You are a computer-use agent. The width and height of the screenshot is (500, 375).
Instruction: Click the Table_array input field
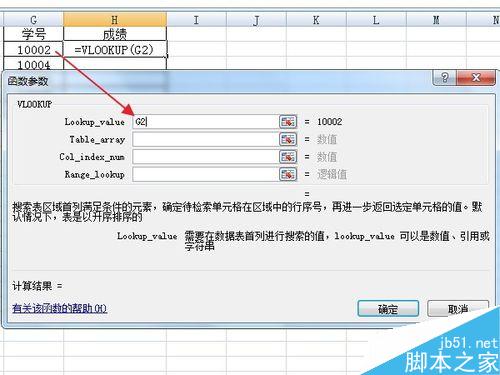[205, 139]
